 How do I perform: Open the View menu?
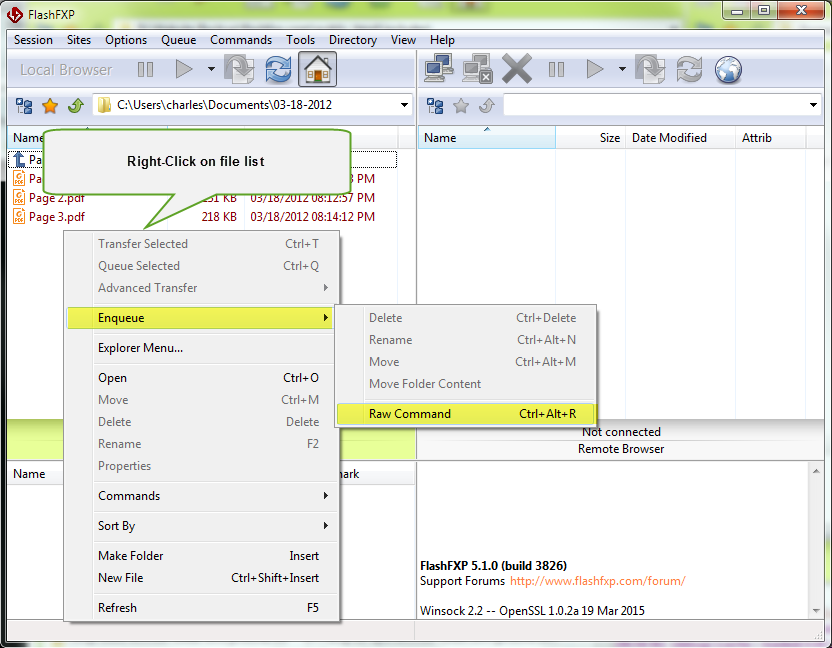[x=403, y=40]
